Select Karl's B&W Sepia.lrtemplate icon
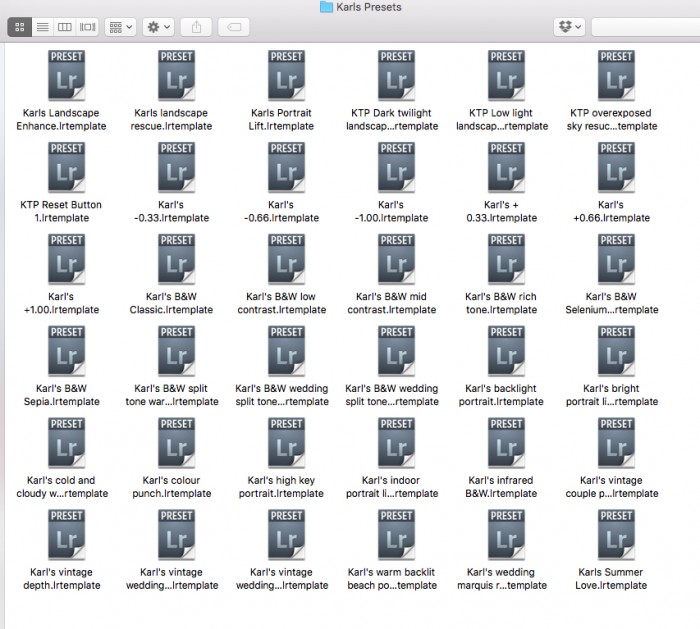Image resolution: width=700 pixels, height=629 pixels. click(x=67, y=351)
